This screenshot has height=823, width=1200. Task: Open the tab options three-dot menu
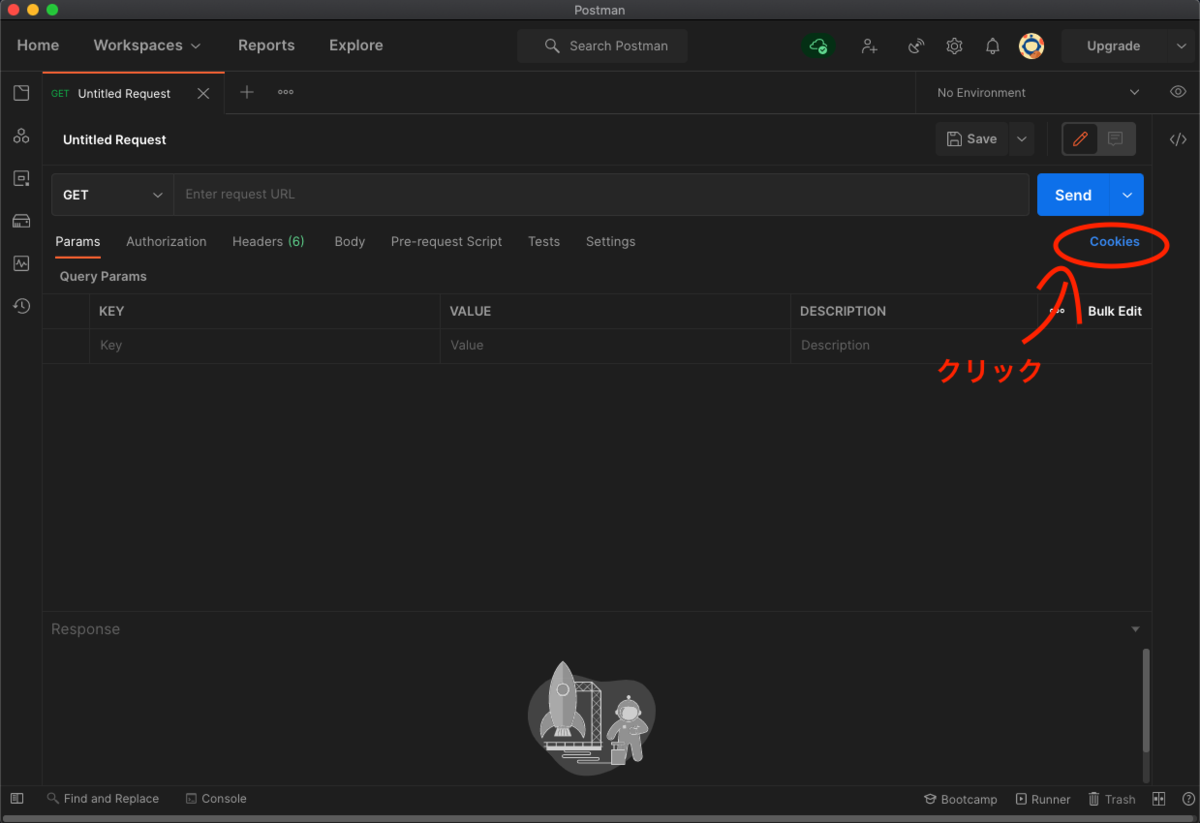(x=286, y=92)
